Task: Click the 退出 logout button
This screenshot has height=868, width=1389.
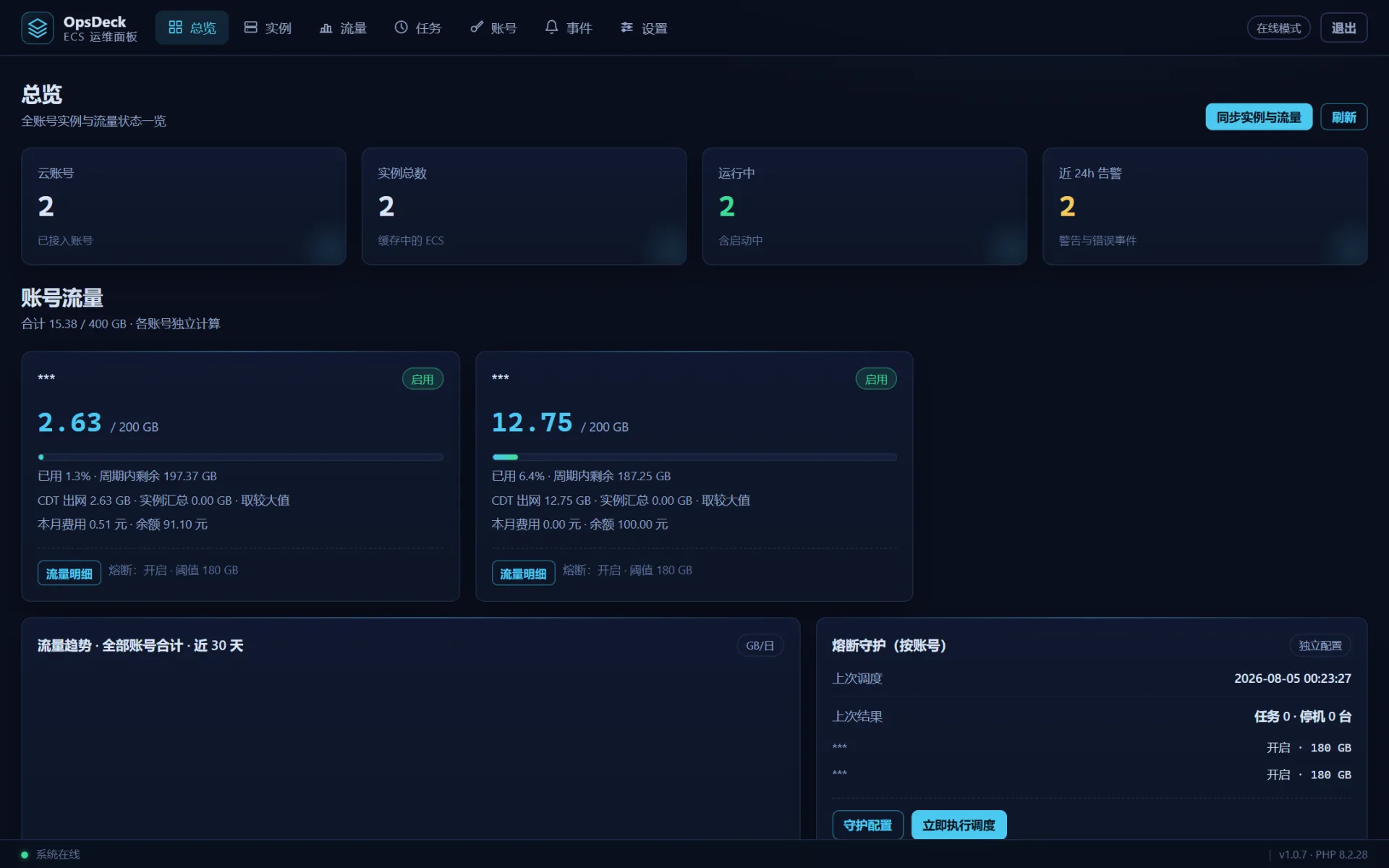Action: pos(1343,28)
